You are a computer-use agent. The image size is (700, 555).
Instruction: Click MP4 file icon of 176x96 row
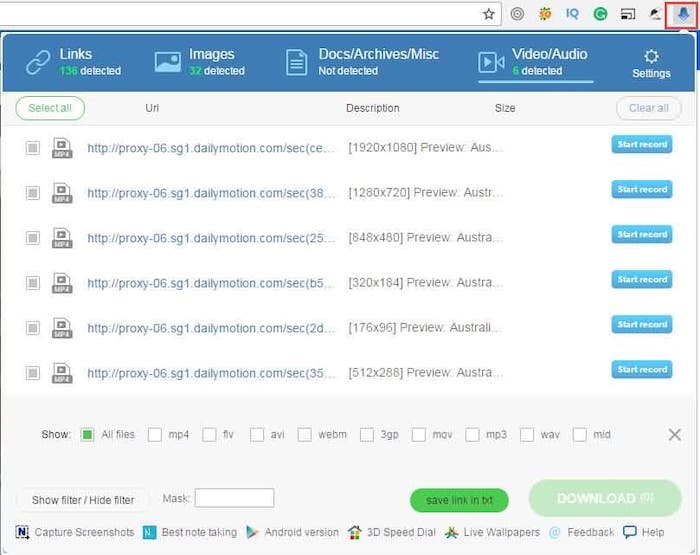(x=62, y=328)
